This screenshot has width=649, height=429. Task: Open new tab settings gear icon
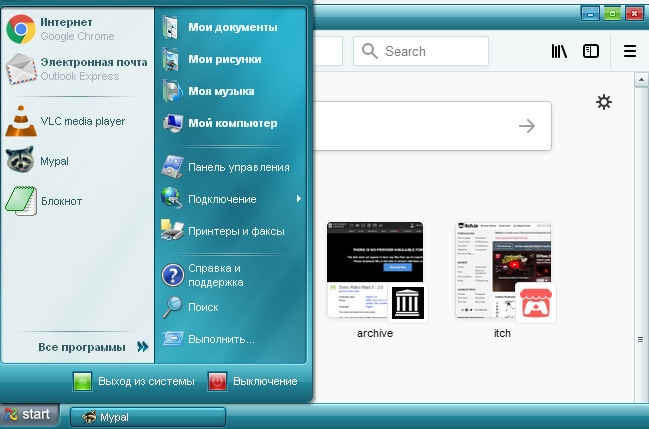click(604, 102)
